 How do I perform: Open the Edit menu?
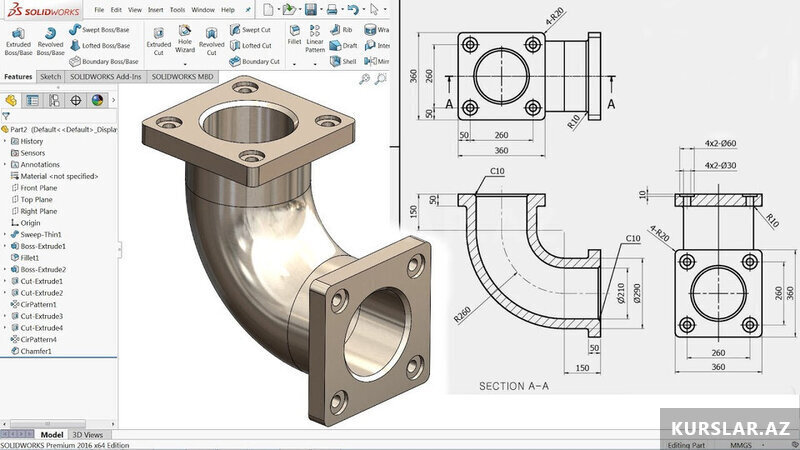pos(116,10)
